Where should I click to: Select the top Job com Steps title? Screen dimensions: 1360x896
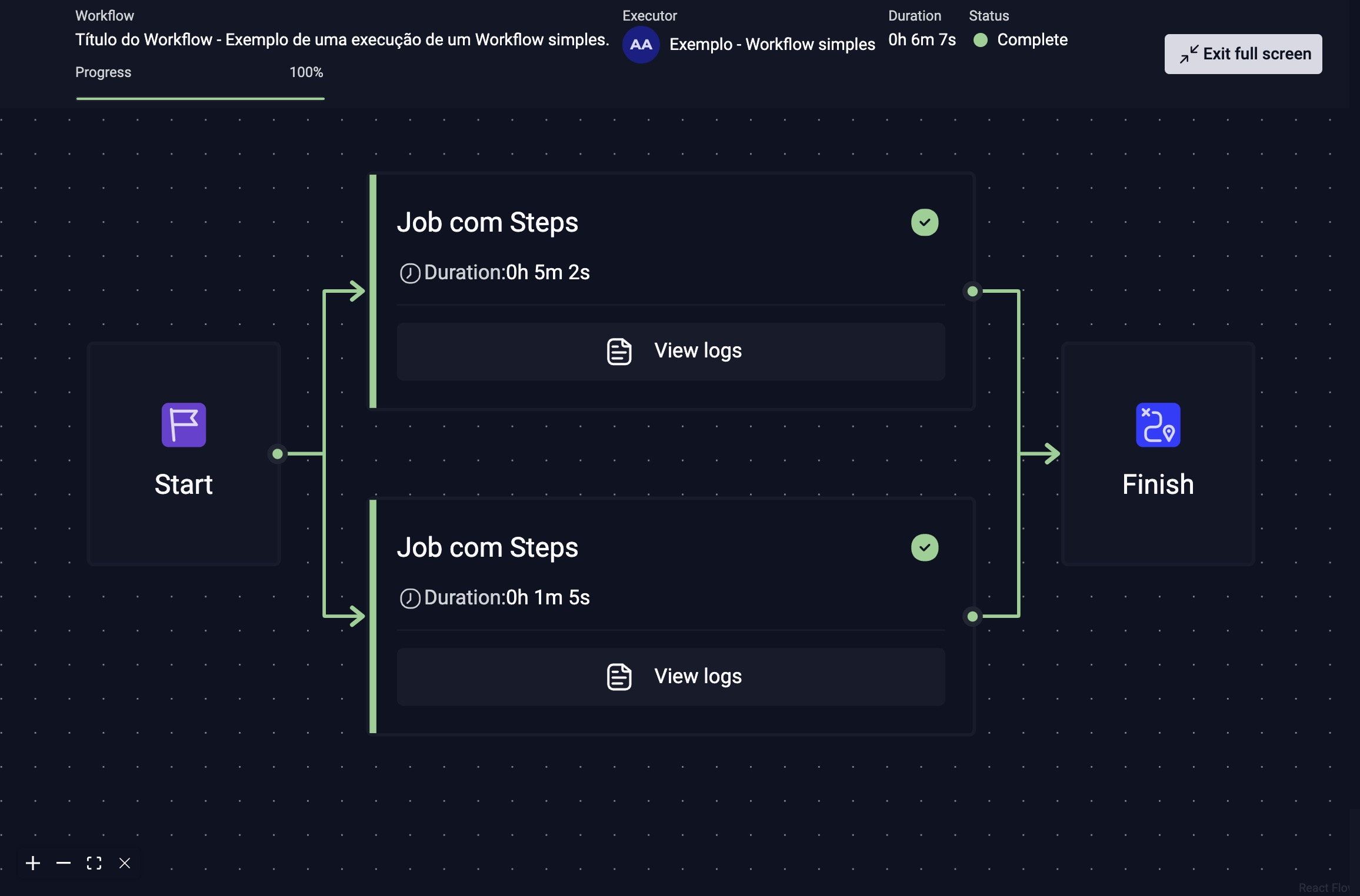click(487, 222)
